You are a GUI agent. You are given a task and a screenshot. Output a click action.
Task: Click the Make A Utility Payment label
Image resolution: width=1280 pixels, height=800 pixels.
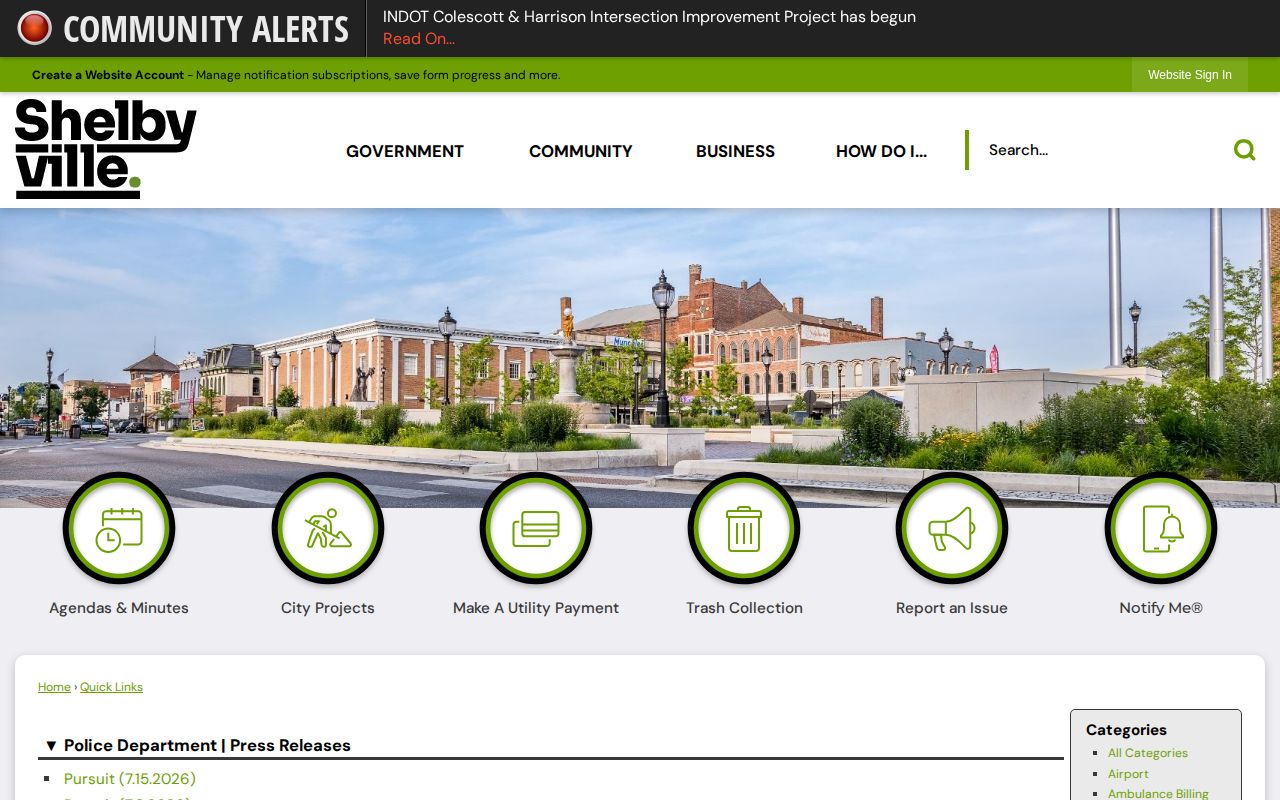coord(536,608)
